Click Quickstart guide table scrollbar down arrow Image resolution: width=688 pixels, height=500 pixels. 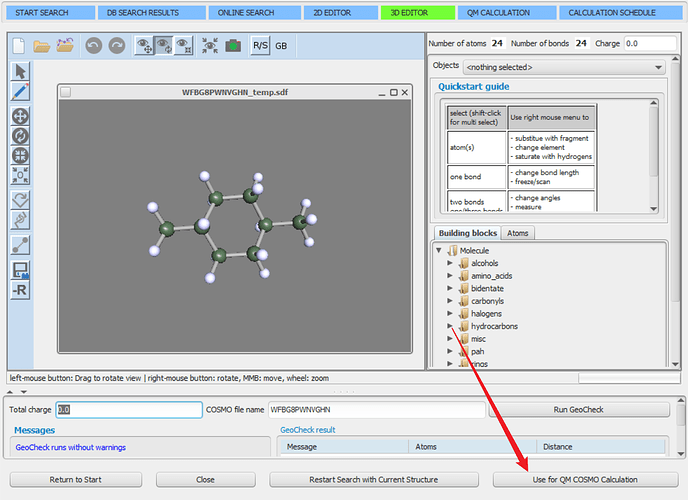coord(654,209)
